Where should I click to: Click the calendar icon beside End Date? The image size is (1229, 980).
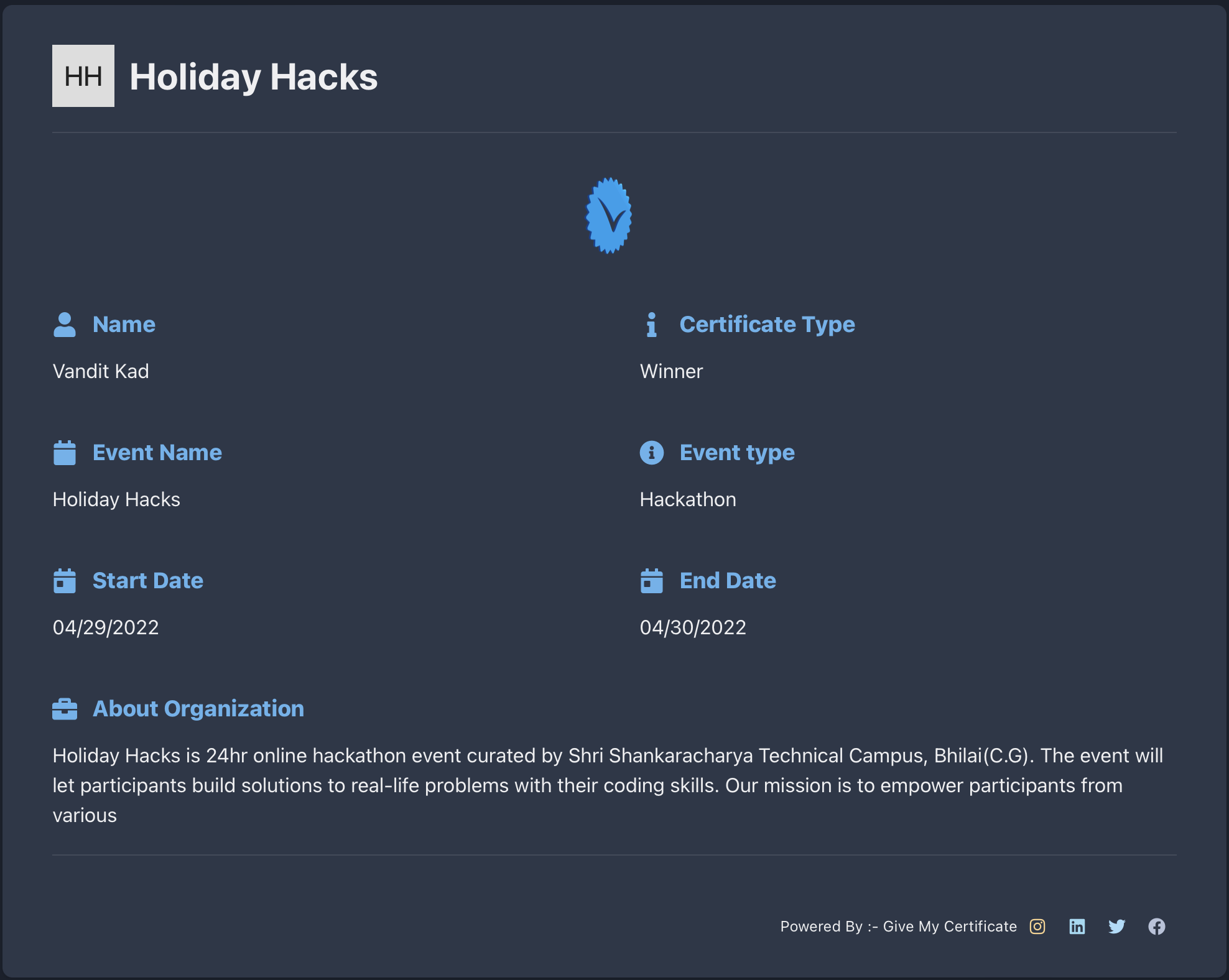[652, 581]
